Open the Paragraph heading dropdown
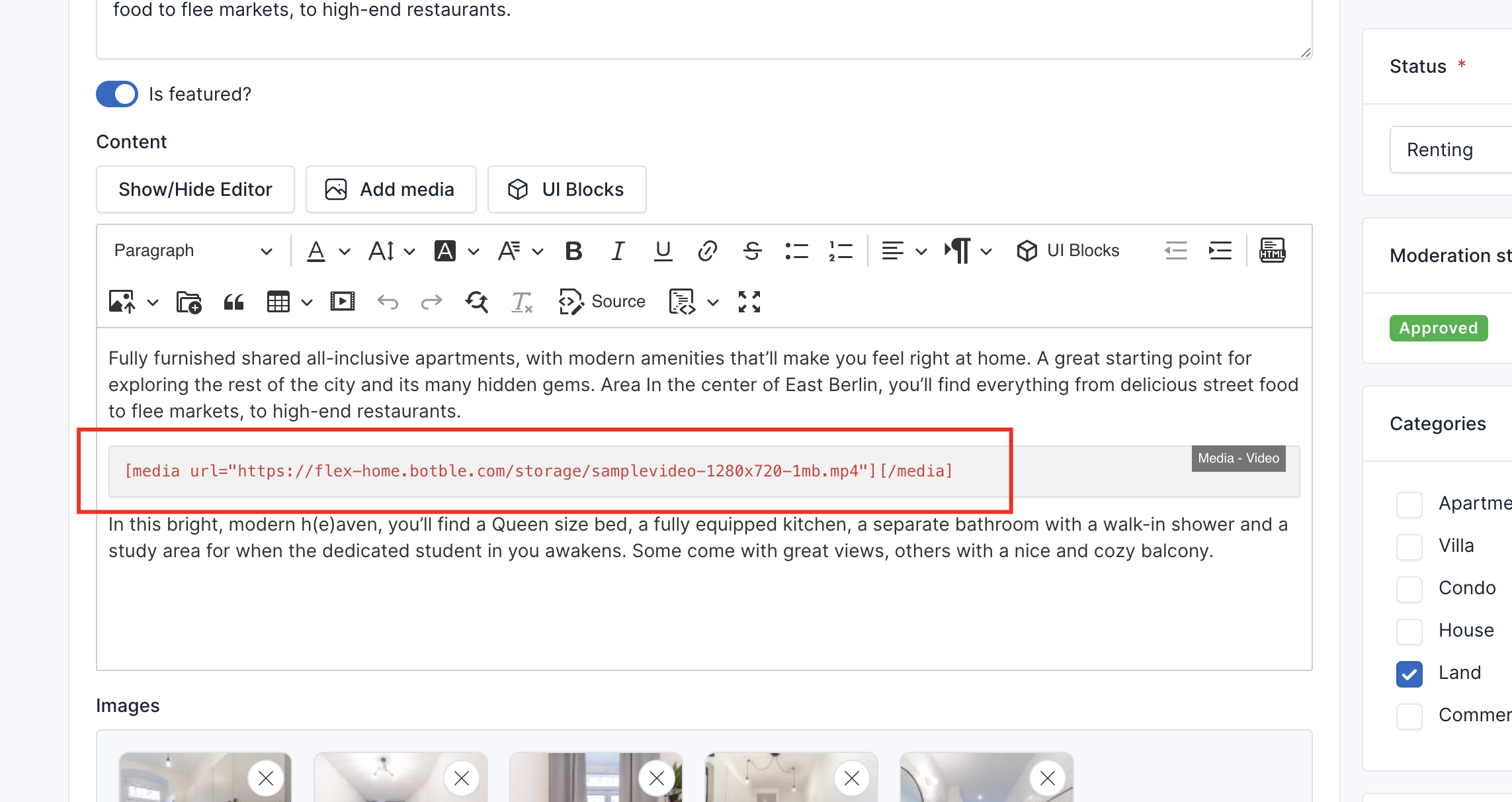This screenshot has height=802, width=1512. coord(192,251)
